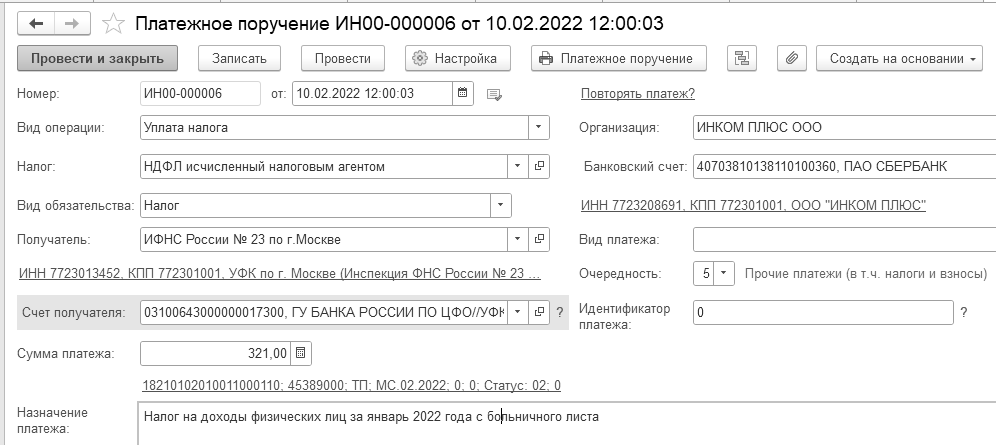
Task: Open the calendar date picker
Action: pyautogui.click(x=462, y=94)
